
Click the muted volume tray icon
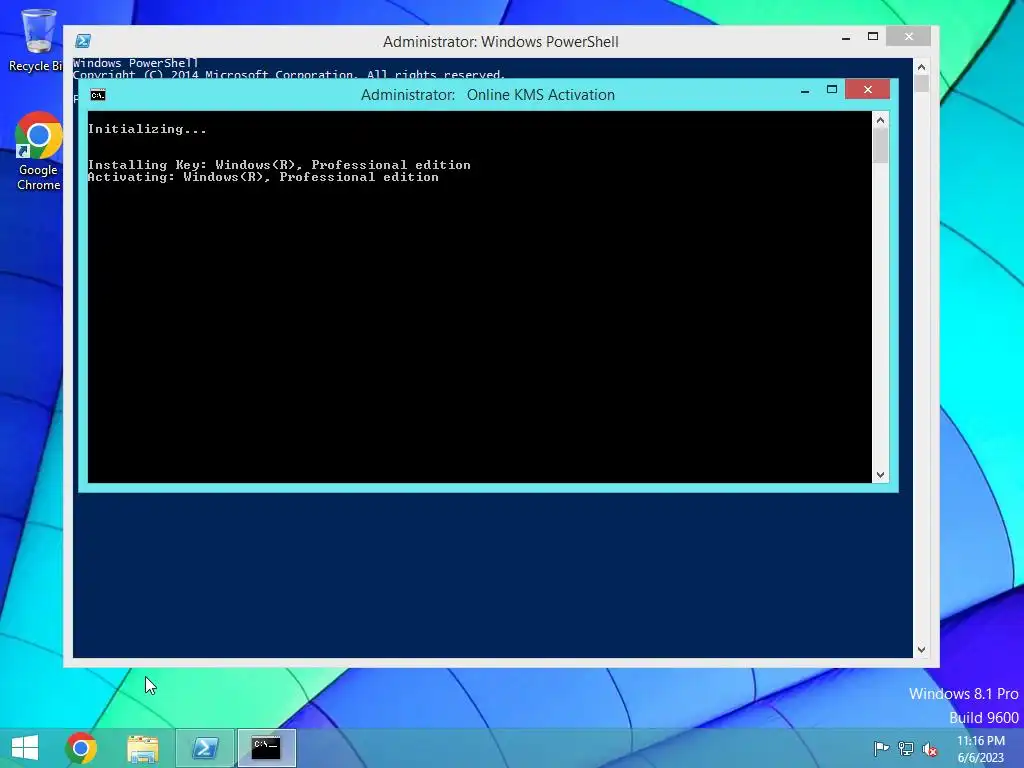[x=930, y=748]
